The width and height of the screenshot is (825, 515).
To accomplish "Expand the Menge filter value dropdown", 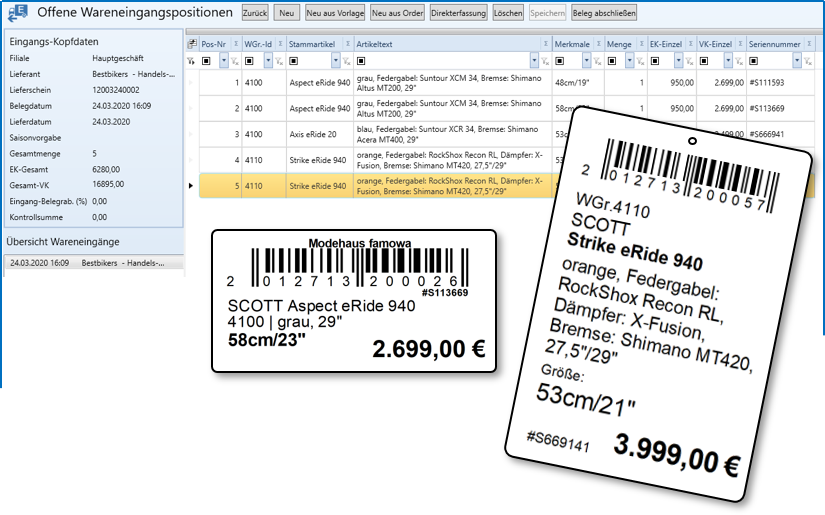I will tap(630, 62).
